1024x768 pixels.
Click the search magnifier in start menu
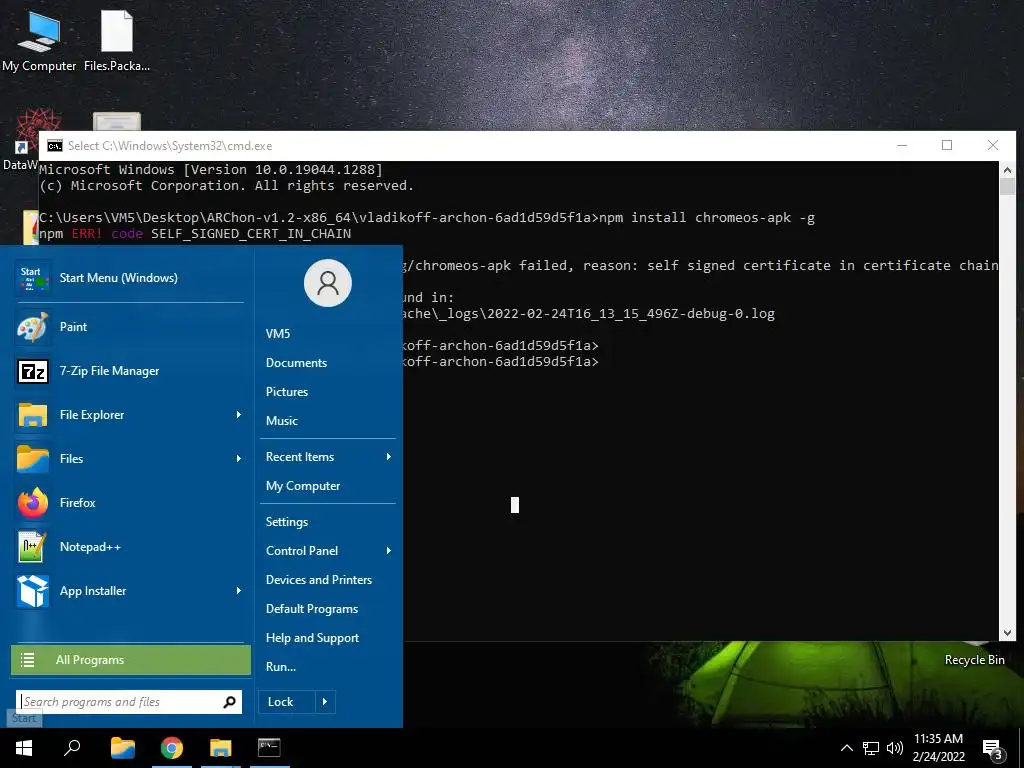(x=229, y=702)
